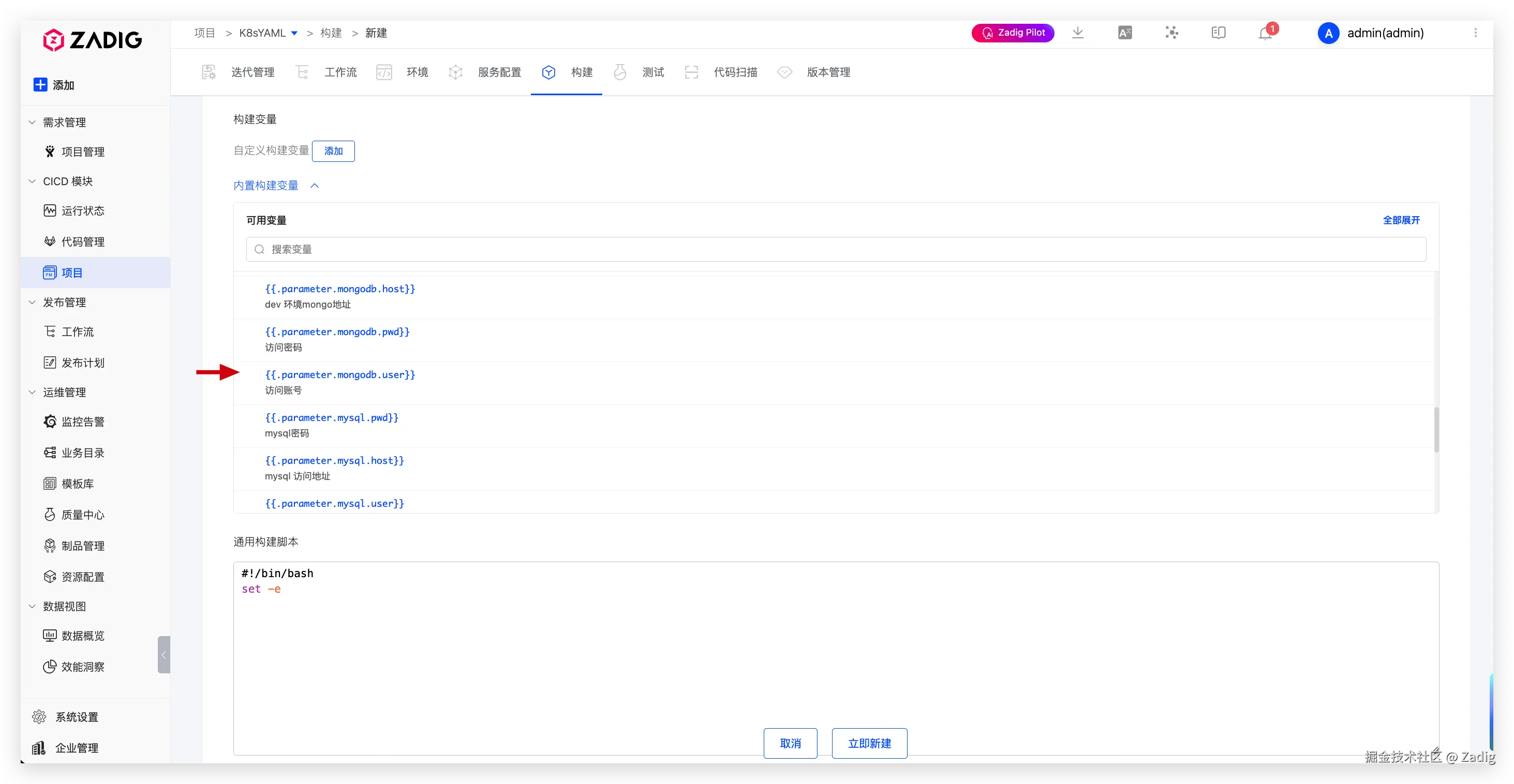1514x784 pixels.
Task: Open the documentation book icon
Action: [1219, 33]
